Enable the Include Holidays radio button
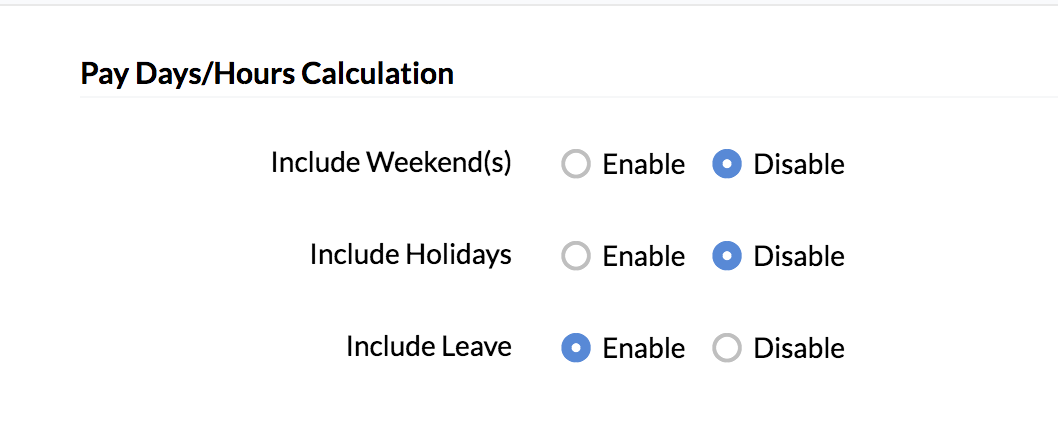 pos(576,257)
